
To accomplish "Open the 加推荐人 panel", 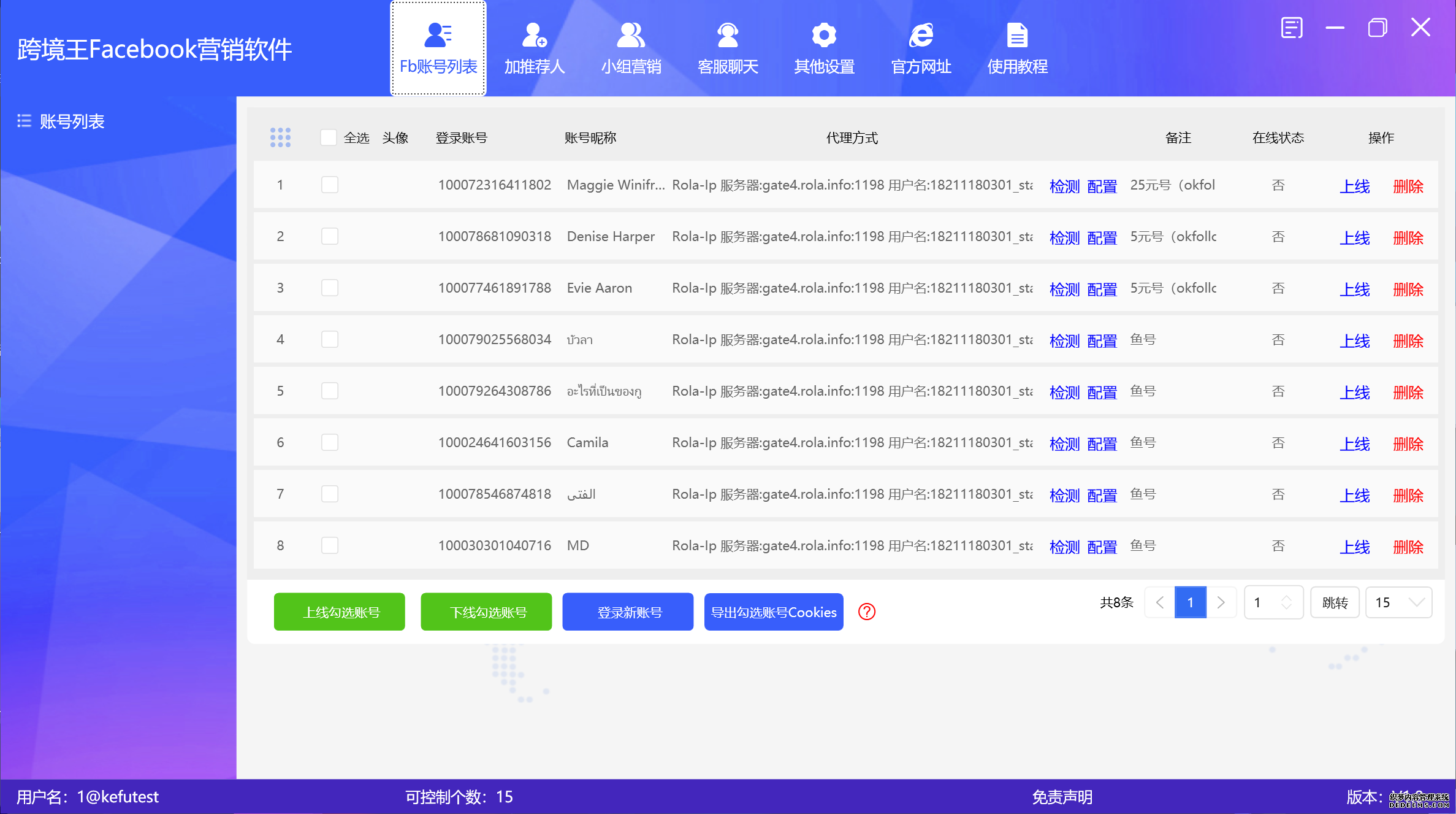I will tap(534, 48).
